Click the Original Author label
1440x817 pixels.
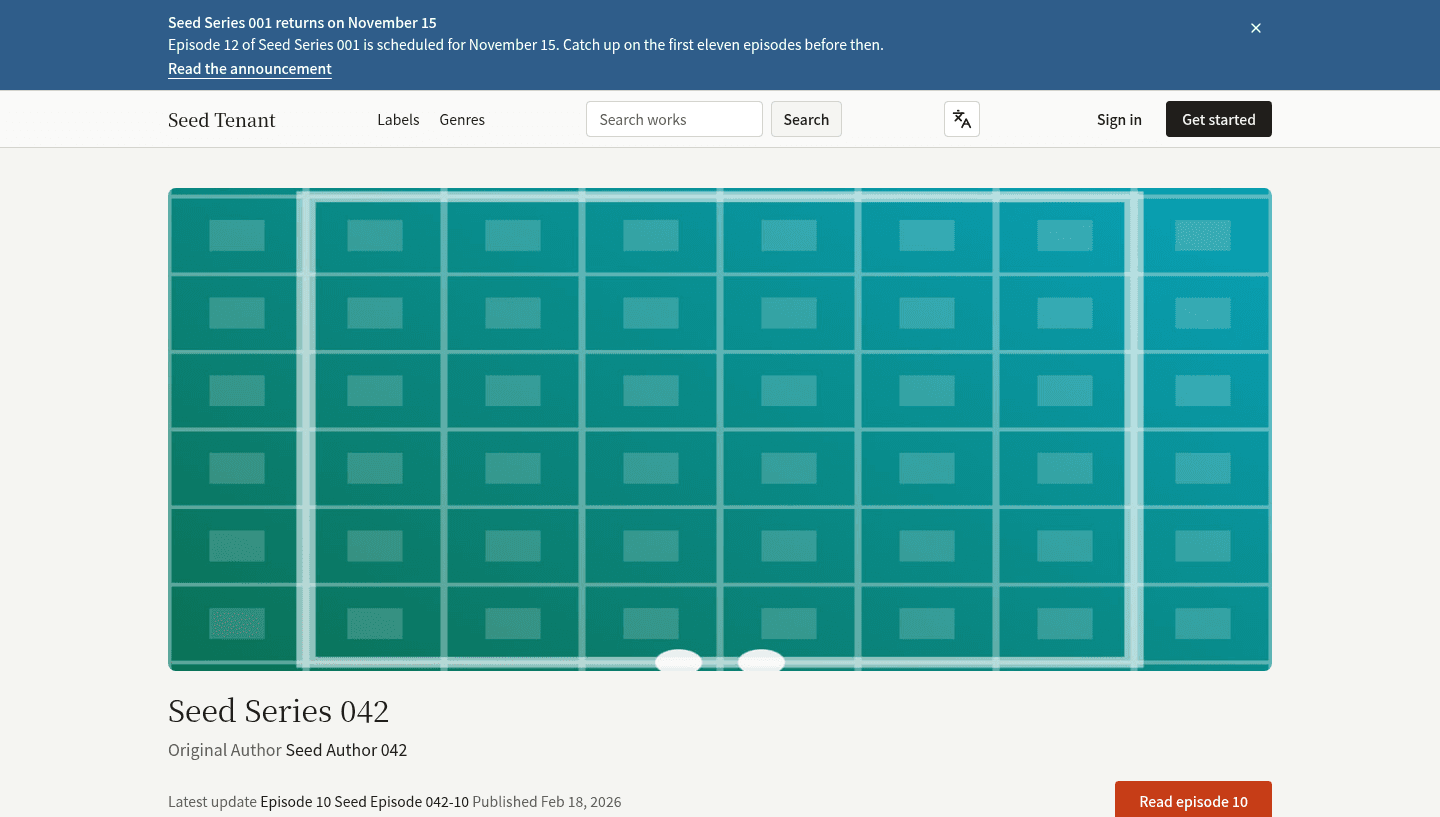[x=225, y=750]
